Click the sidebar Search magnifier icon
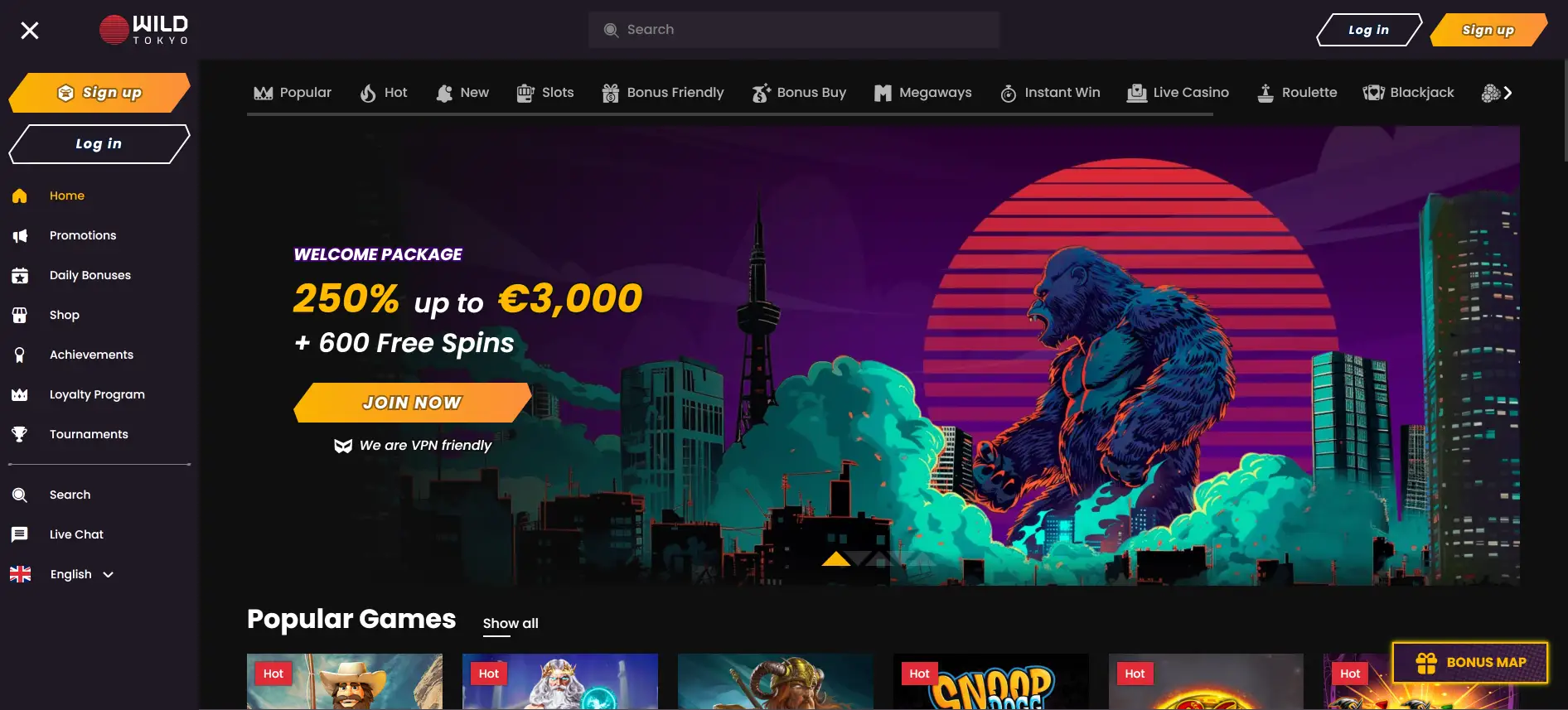Viewport: 1568px width, 710px height. coord(20,495)
